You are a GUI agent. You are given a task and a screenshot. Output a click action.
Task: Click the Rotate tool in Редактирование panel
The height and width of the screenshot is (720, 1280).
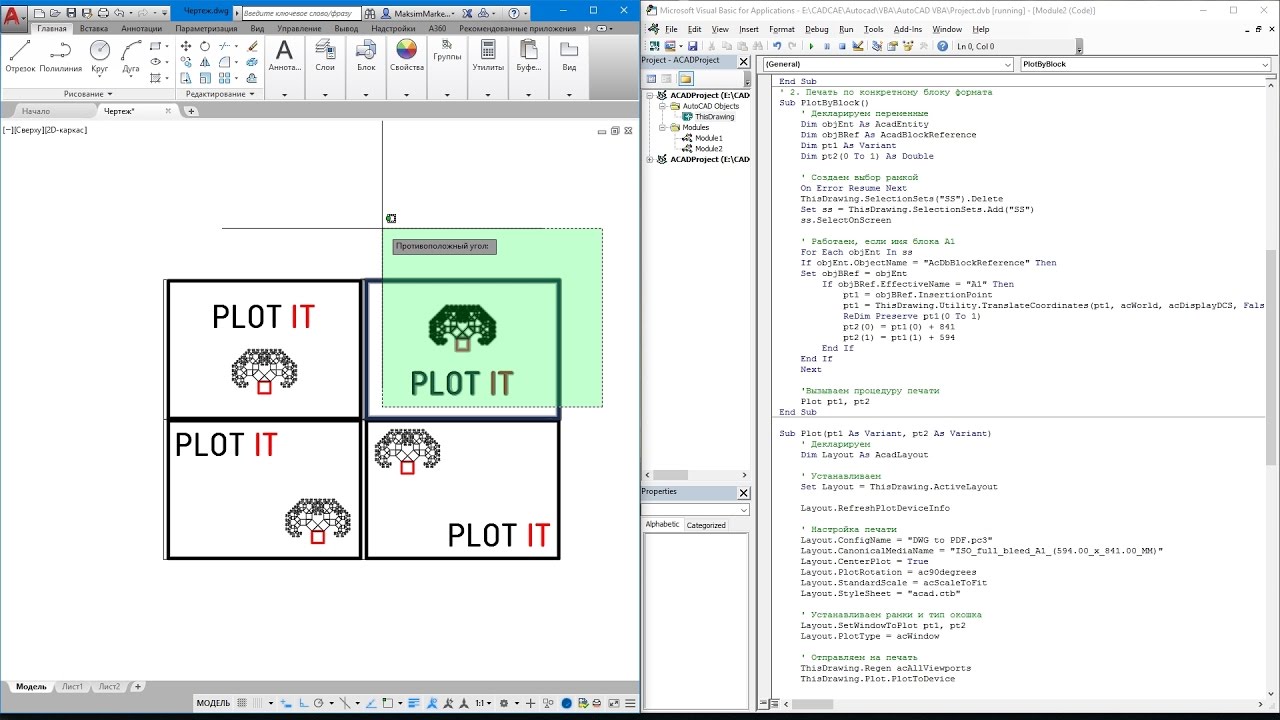click(205, 46)
